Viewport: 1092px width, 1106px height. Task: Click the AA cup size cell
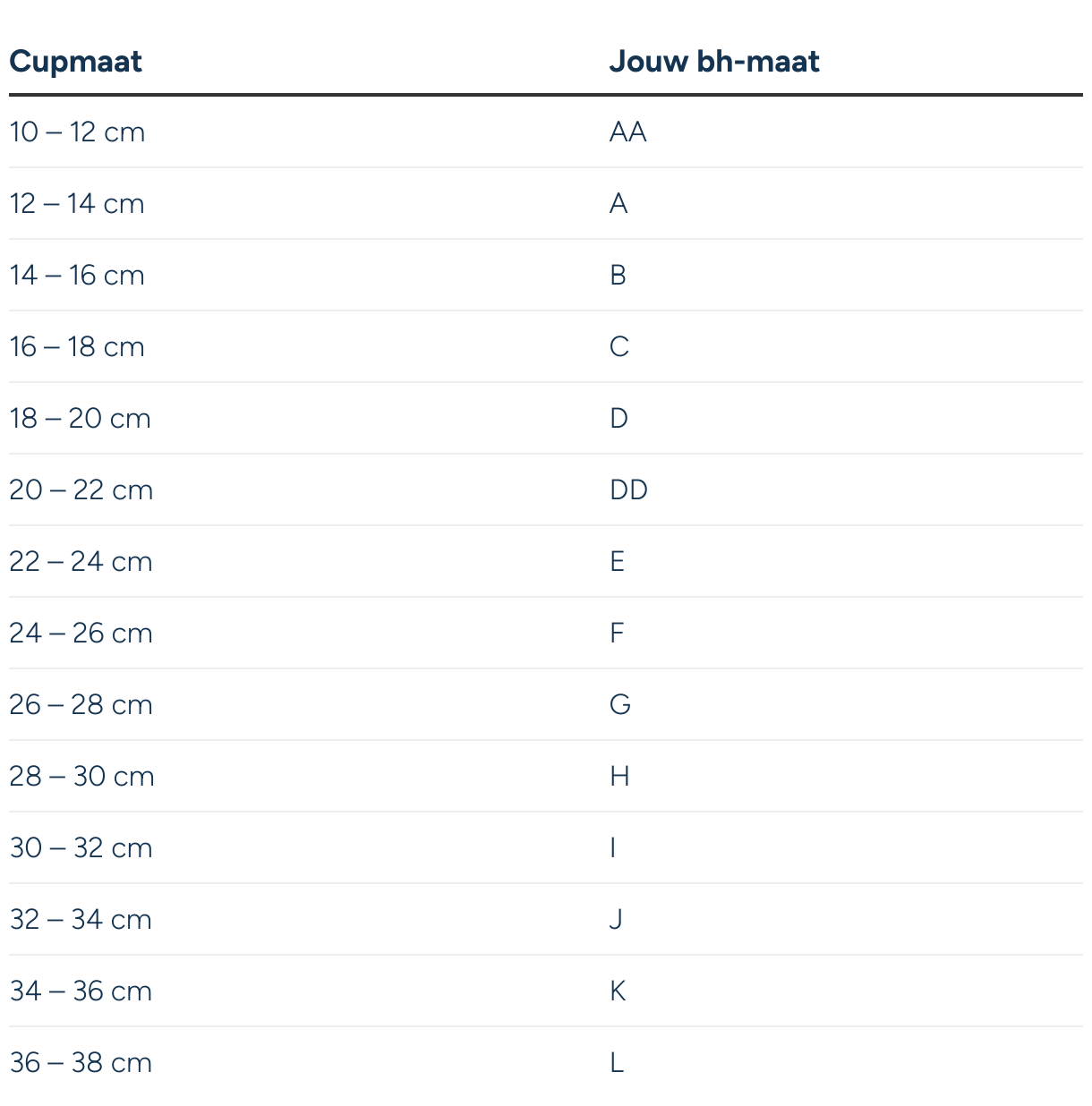[x=627, y=132]
